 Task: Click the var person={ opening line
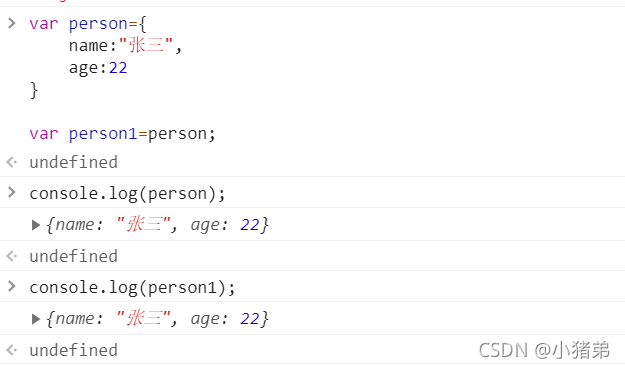click(x=88, y=24)
